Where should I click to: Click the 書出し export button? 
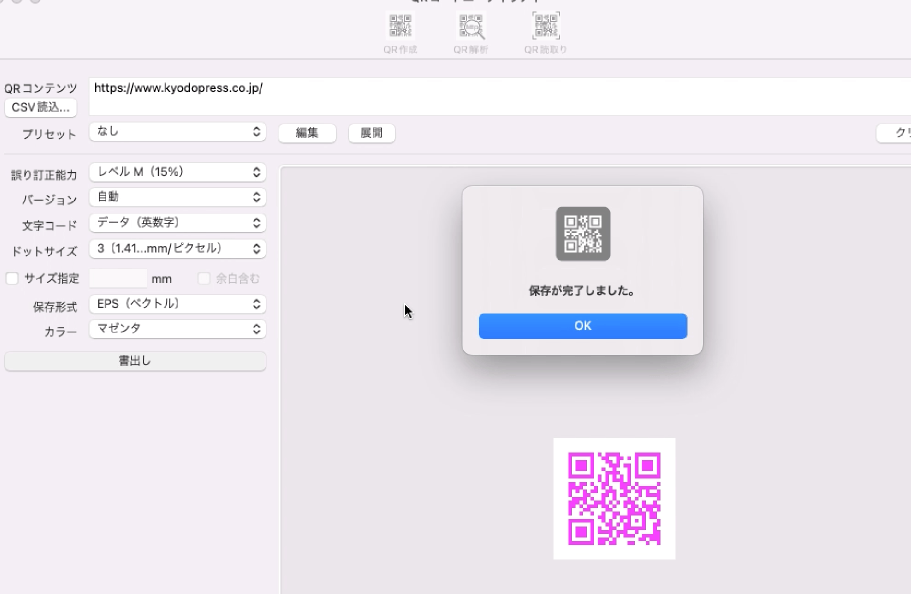(134, 360)
